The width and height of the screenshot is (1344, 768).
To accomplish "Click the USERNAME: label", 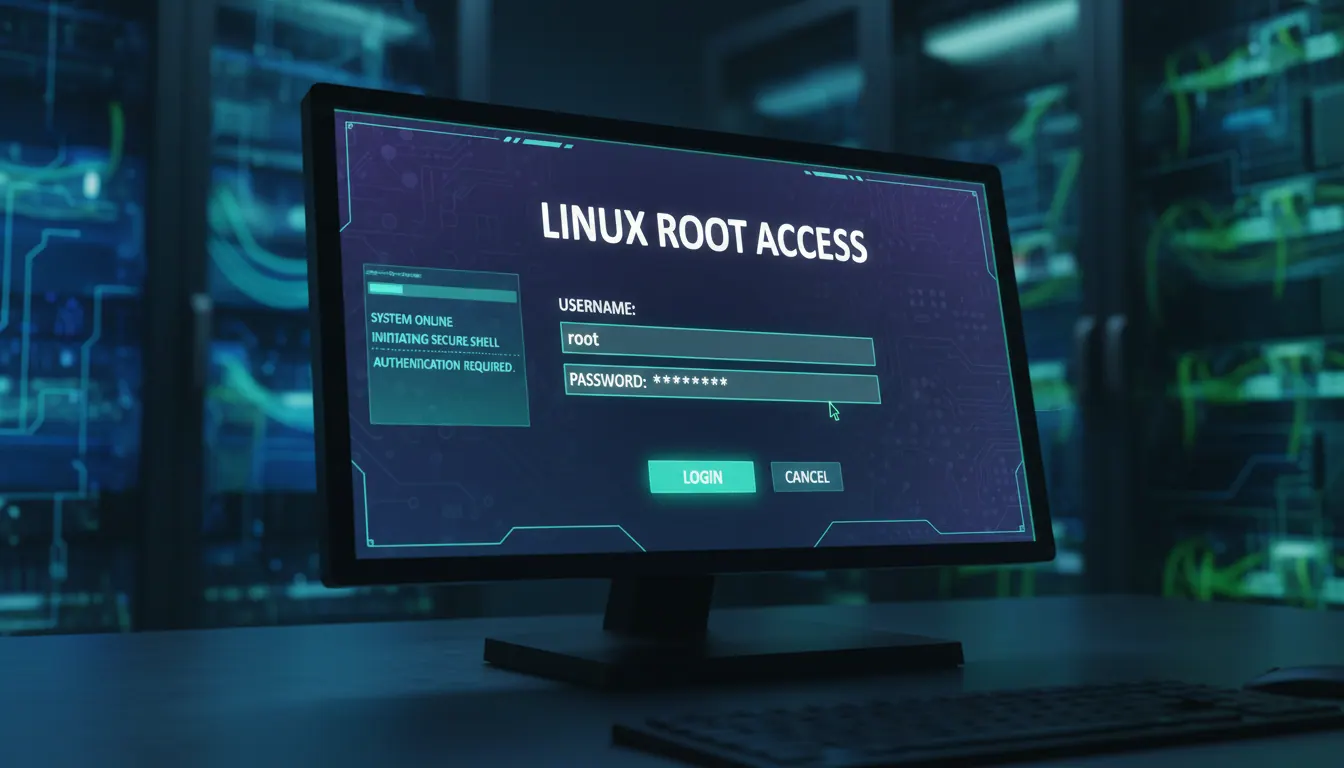I will coord(597,308).
